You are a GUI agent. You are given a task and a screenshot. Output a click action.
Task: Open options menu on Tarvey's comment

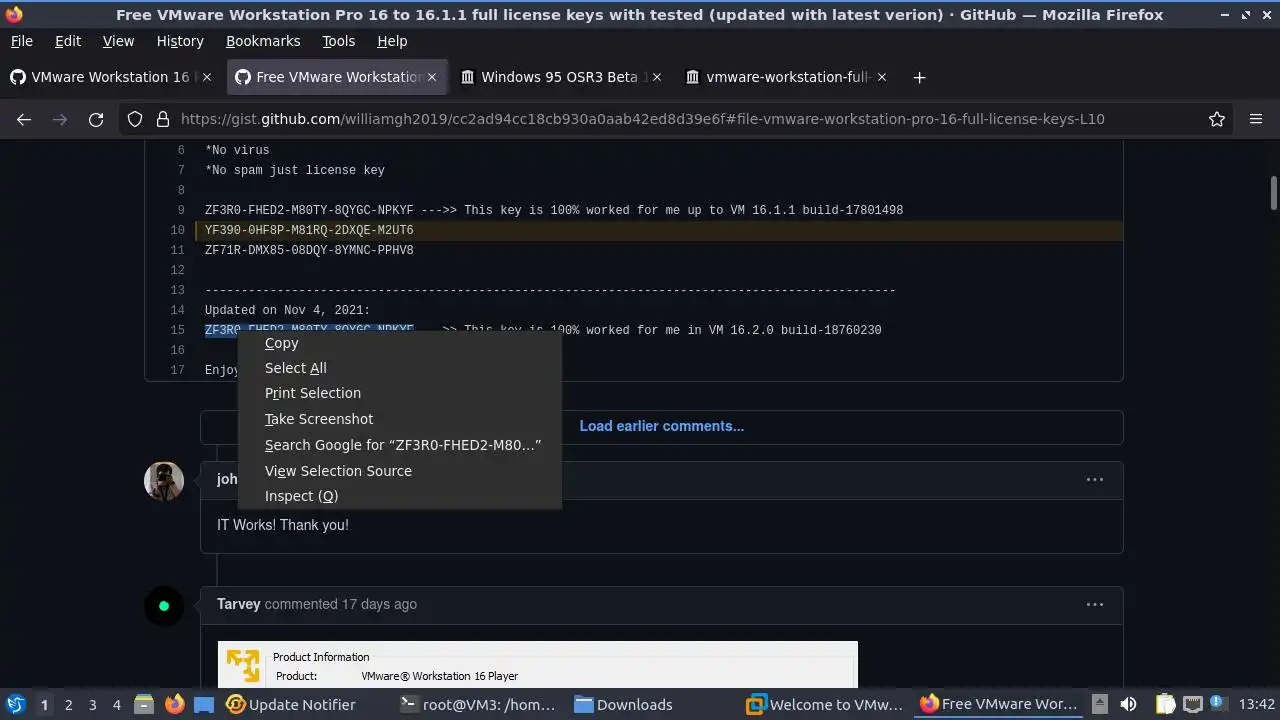pyautogui.click(x=1095, y=604)
